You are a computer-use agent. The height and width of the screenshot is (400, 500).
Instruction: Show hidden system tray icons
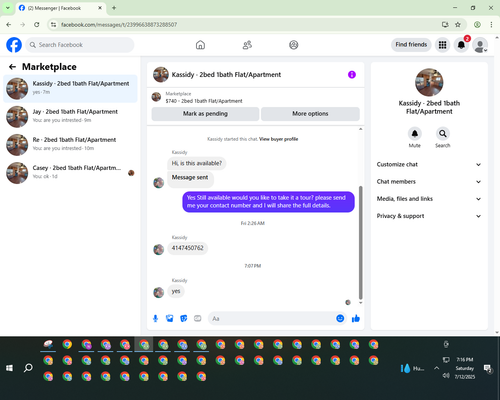pos(436,368)
